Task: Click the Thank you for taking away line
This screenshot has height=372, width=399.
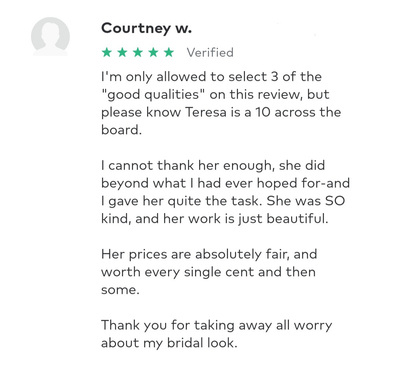Action: 217,325
